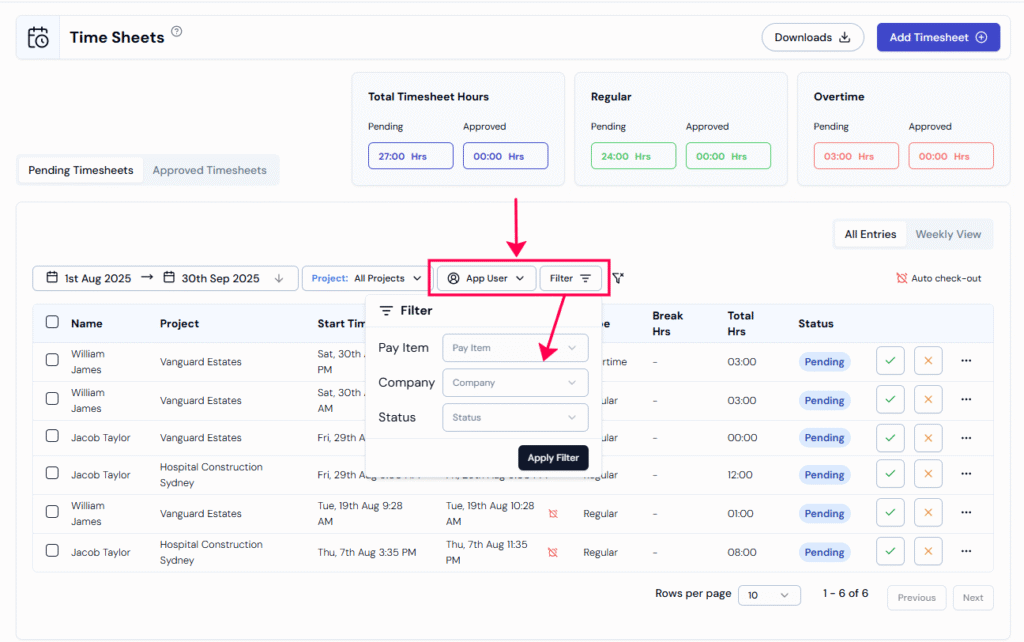The width and height of the screenshot is (1024, 642).
Task: Open the Pay Item dropdown
Action: [515, 348]
